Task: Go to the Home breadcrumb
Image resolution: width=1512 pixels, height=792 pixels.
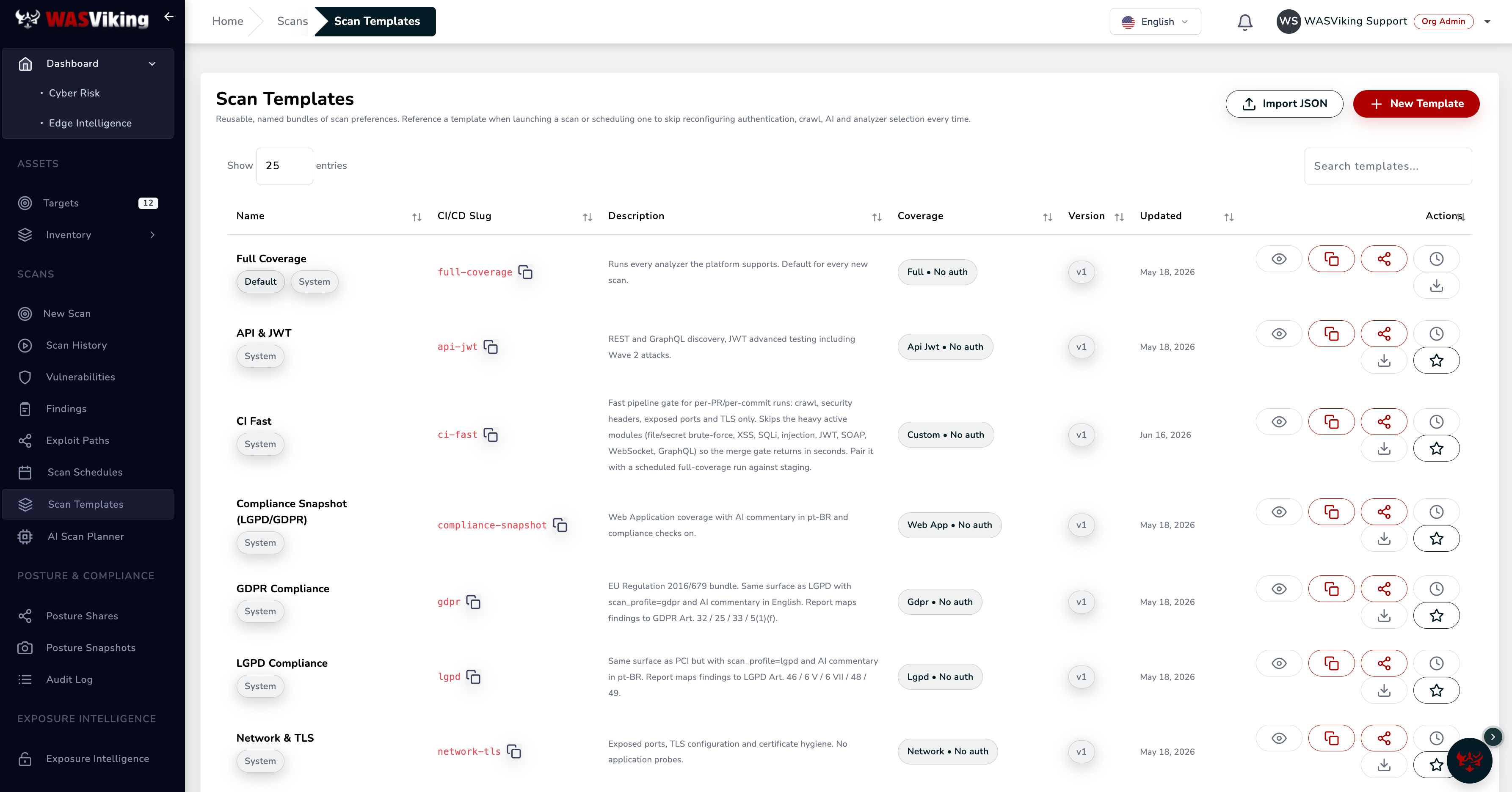Action: pyautogui.click(x=228, y=21)
